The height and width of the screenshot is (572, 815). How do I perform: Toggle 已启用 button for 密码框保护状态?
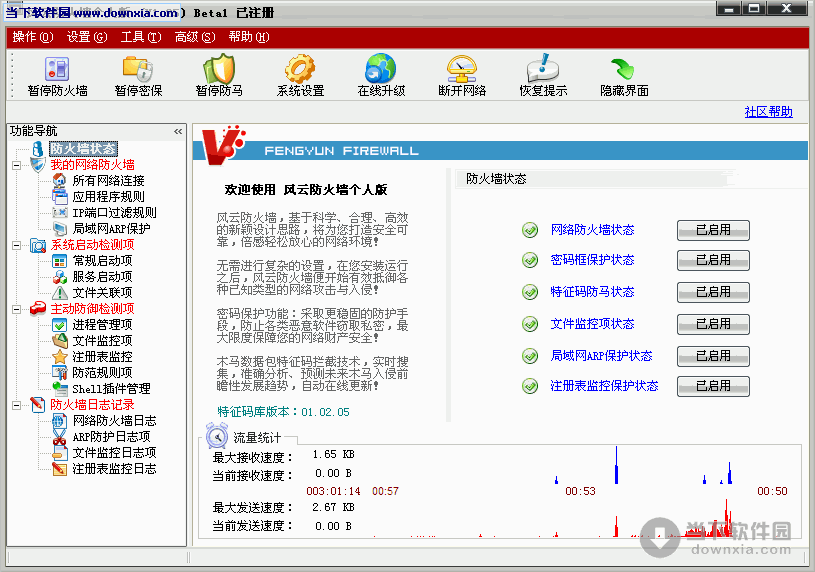[713, 261]
